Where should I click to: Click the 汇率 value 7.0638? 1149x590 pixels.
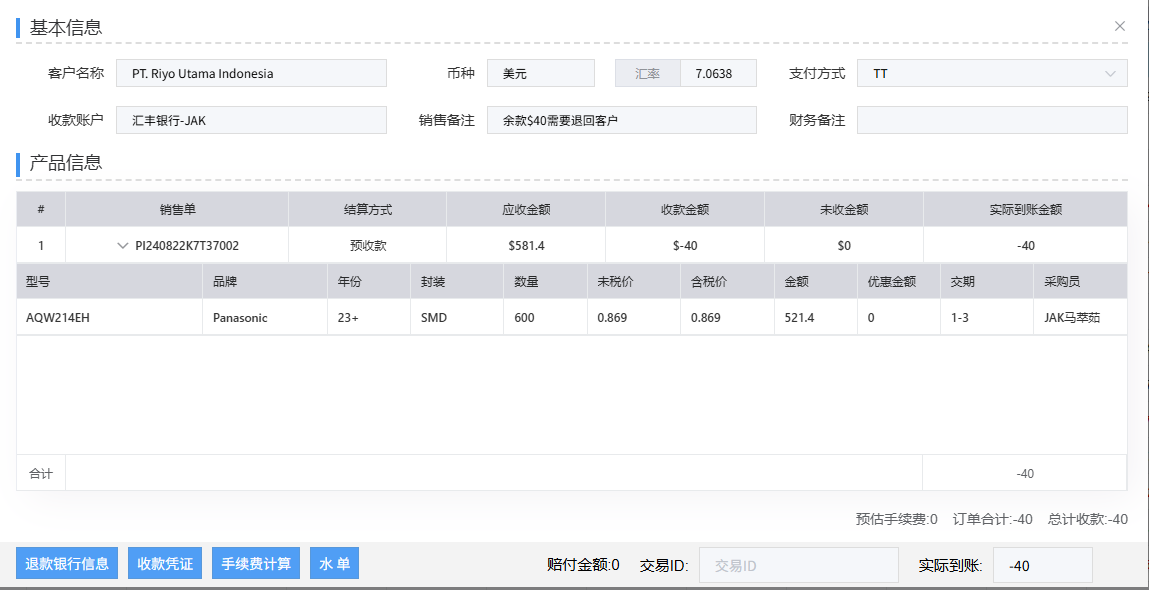pos(718,73)
